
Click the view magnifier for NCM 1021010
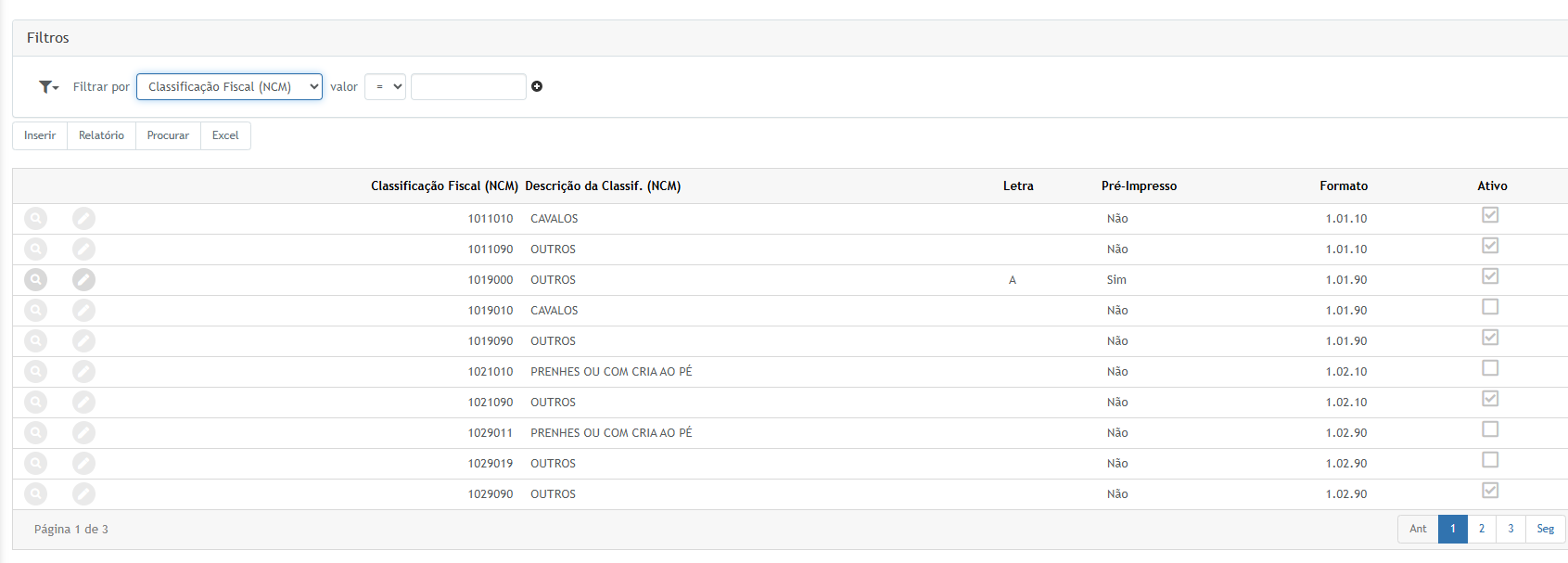pyautogui.click(x=35, y=371)
